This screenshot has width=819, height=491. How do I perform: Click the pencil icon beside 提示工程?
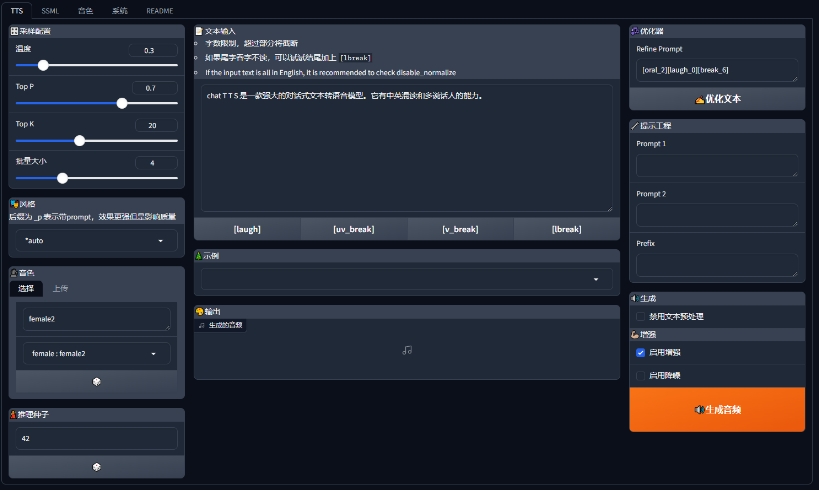pyautogui.click(x=635, y=126)
